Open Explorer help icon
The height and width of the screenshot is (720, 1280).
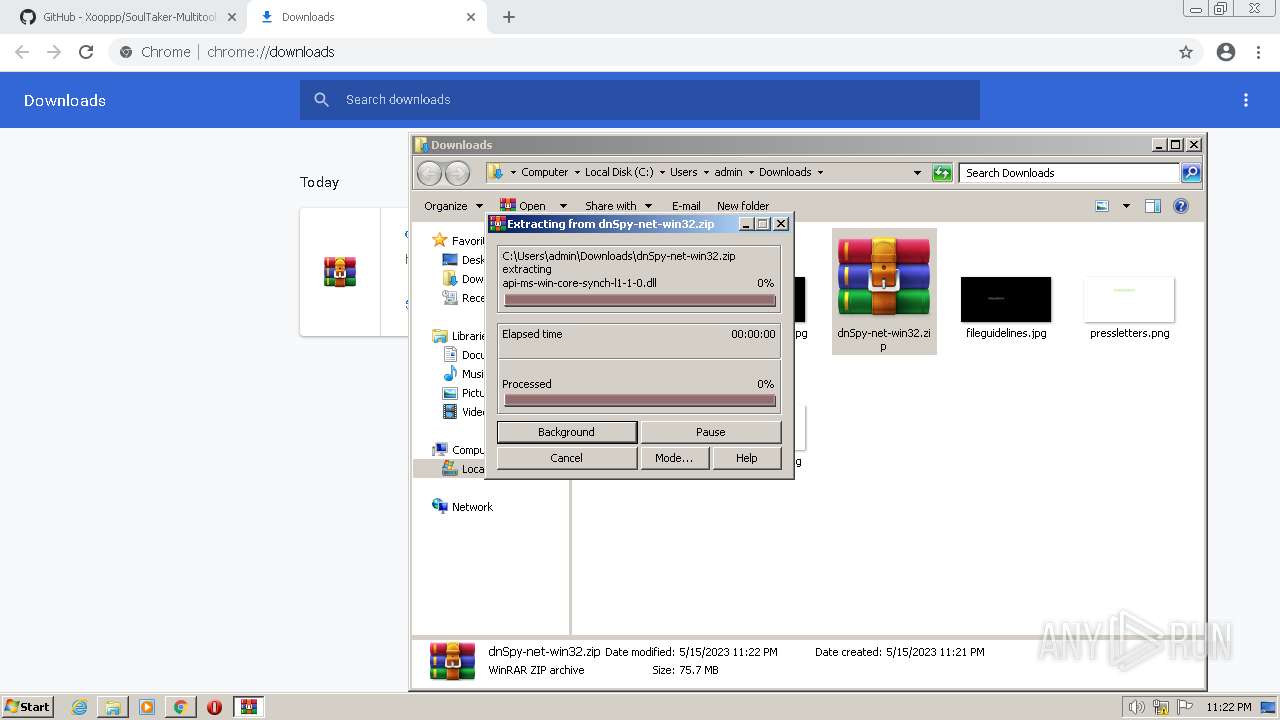pyautogui.click(x=1181, y=206)
